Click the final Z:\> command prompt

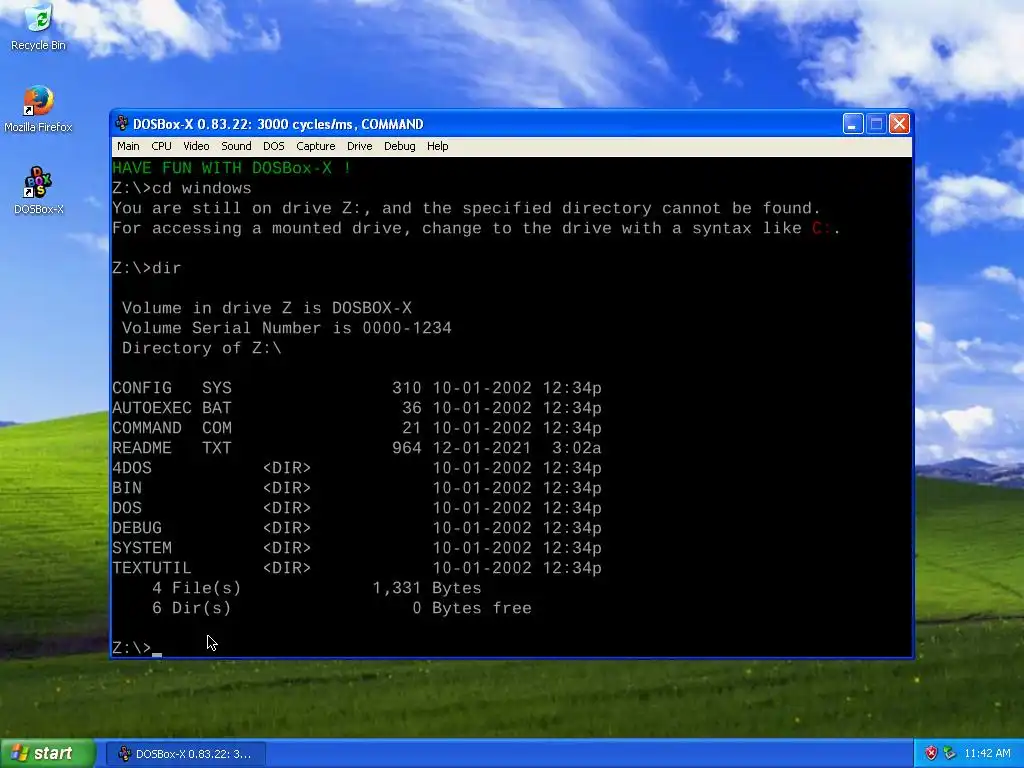137,648
